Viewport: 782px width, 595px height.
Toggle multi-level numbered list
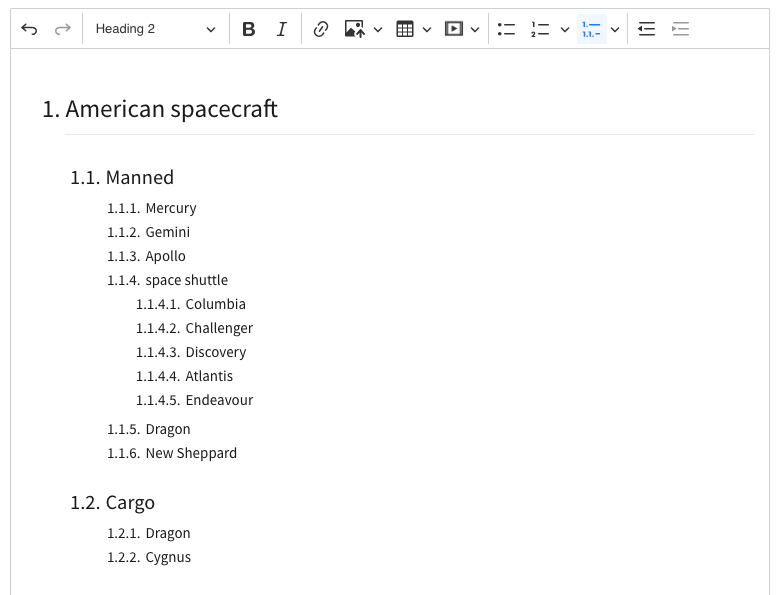click(591, 29)
